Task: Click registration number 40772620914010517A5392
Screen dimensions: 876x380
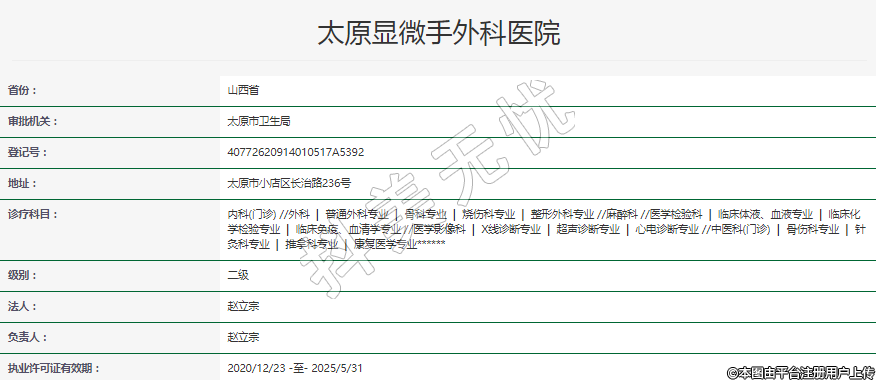Action: (x=296, y=152)
